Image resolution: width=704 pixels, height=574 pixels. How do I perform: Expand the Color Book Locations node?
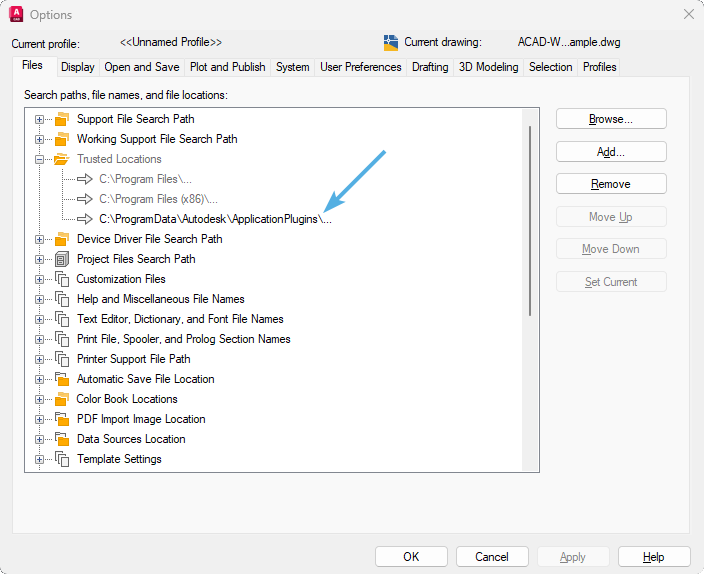[40, 399]
